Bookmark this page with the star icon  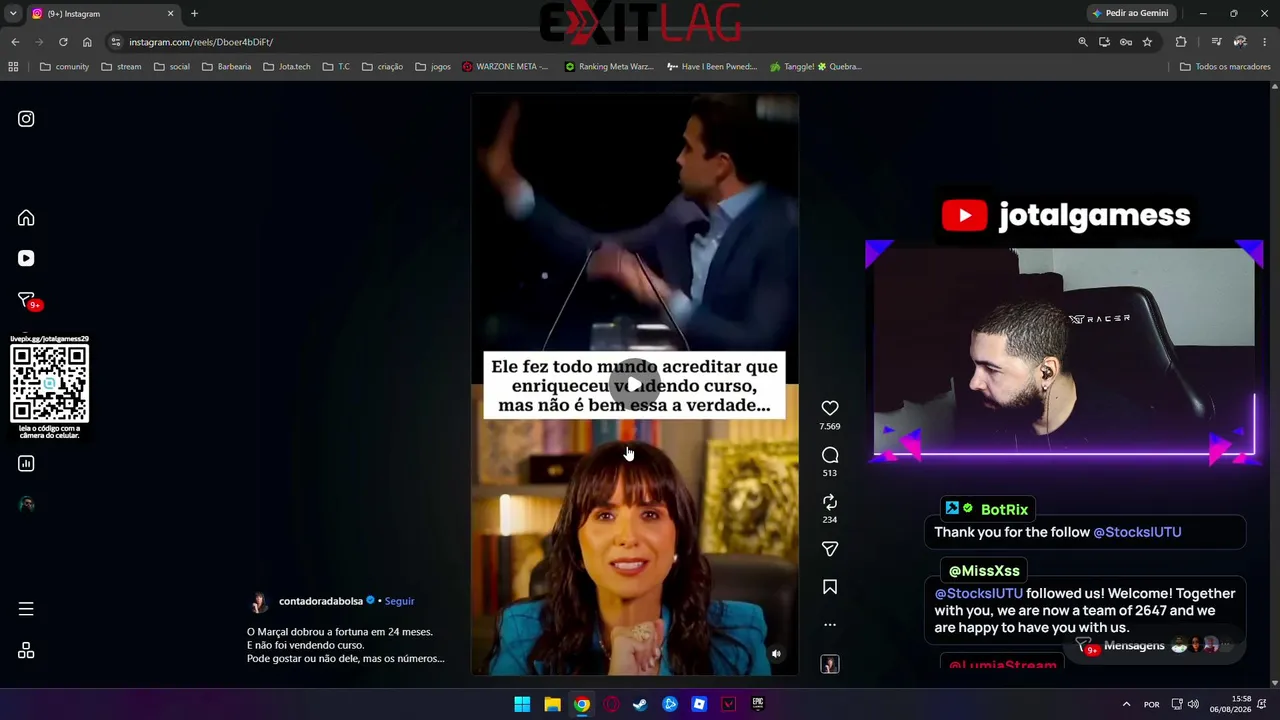1147,42
